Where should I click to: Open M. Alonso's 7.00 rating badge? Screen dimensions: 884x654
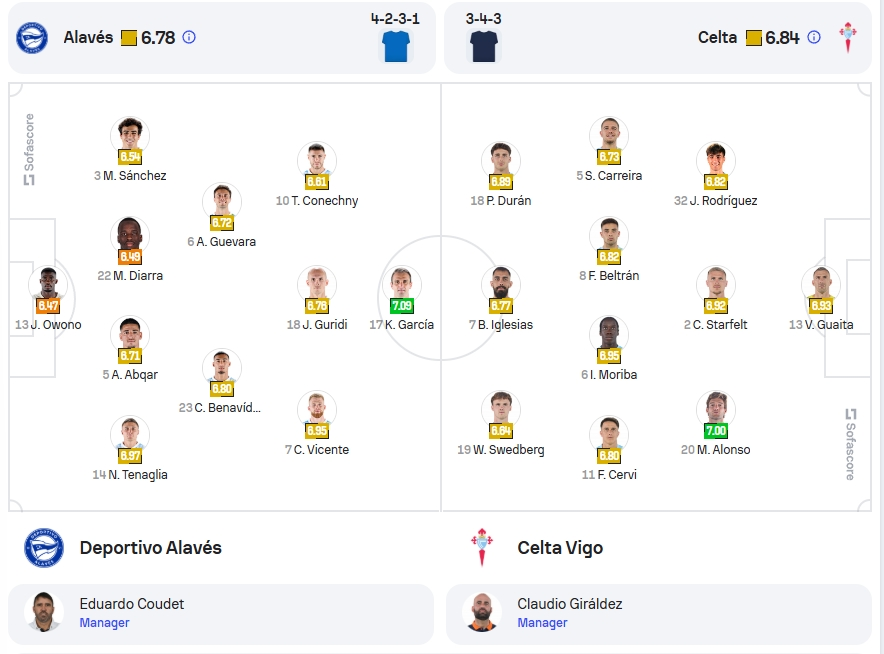(x=715, y=431)
